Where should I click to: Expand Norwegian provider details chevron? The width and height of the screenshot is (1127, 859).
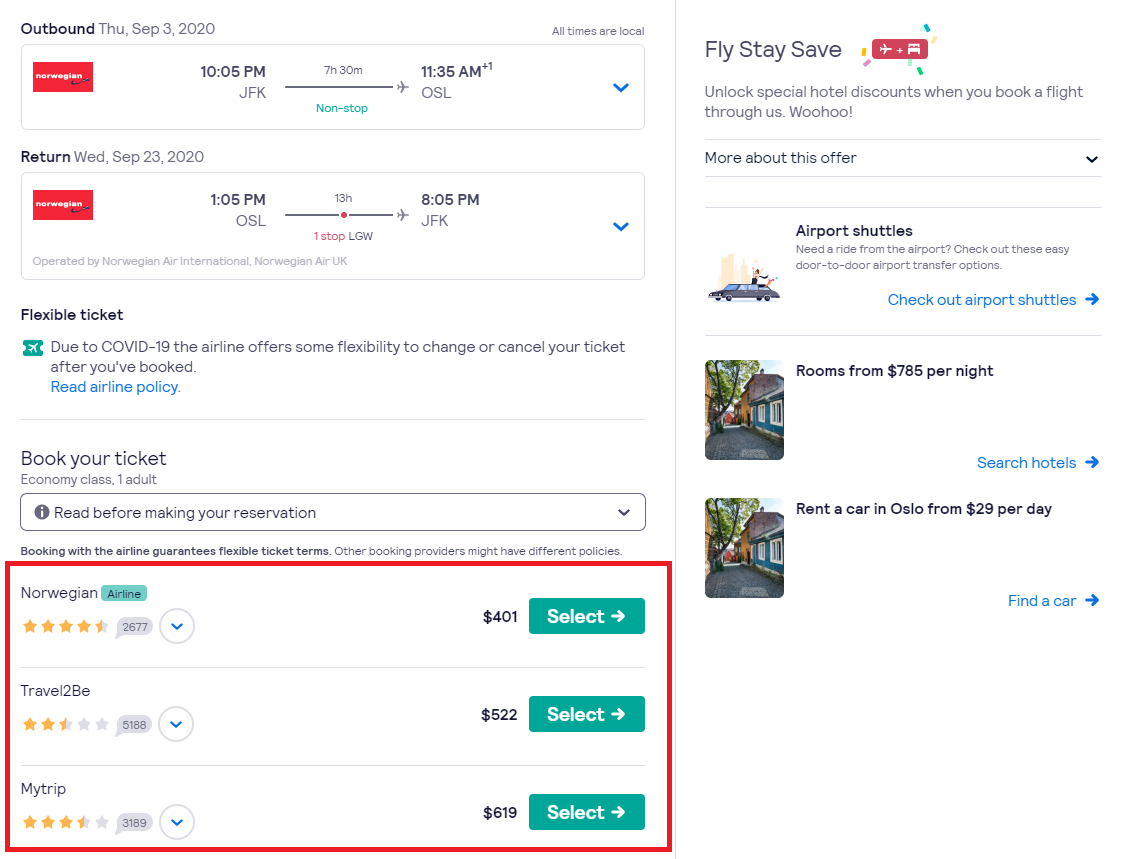(x=177, y=626)
